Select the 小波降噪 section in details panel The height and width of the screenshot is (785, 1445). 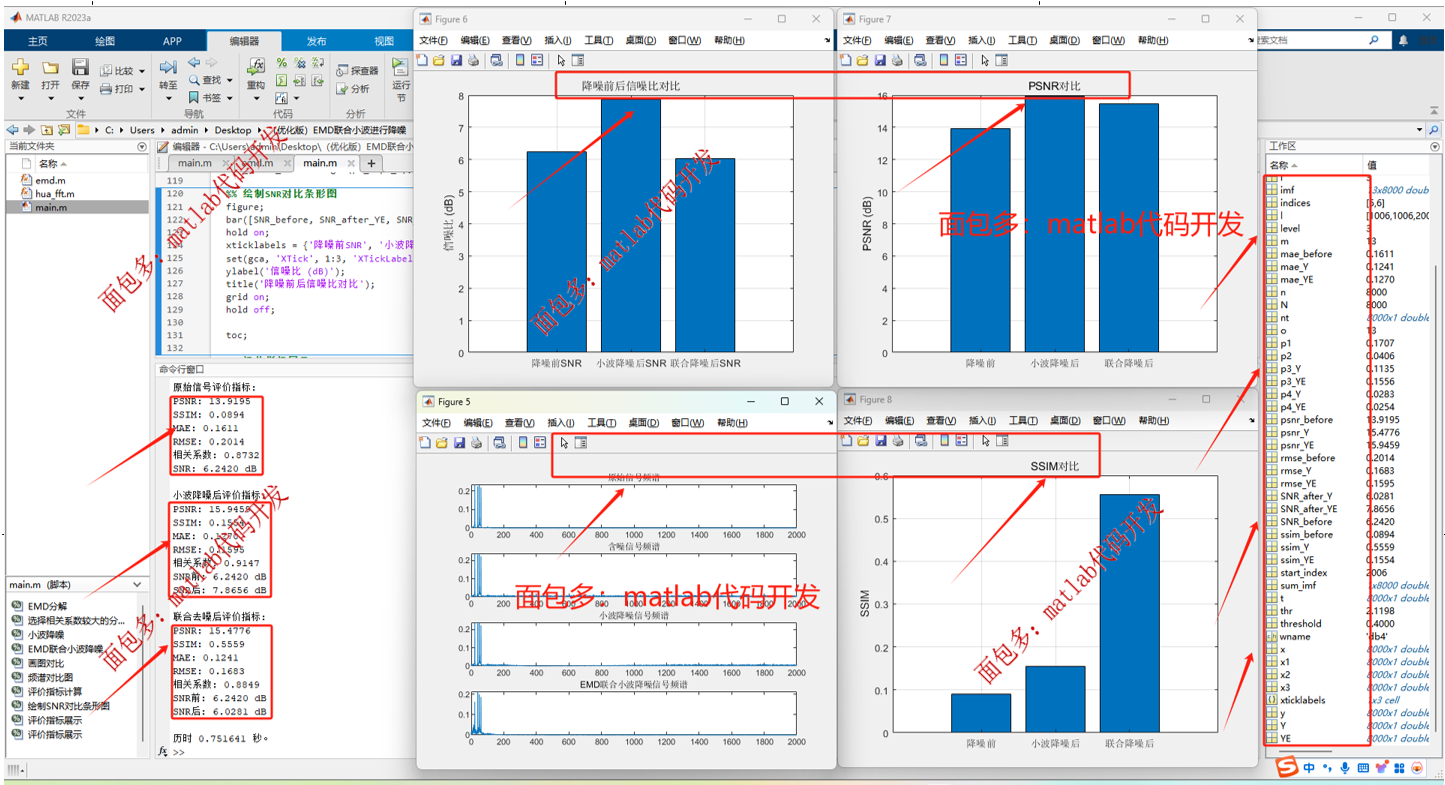click(46, 634)
